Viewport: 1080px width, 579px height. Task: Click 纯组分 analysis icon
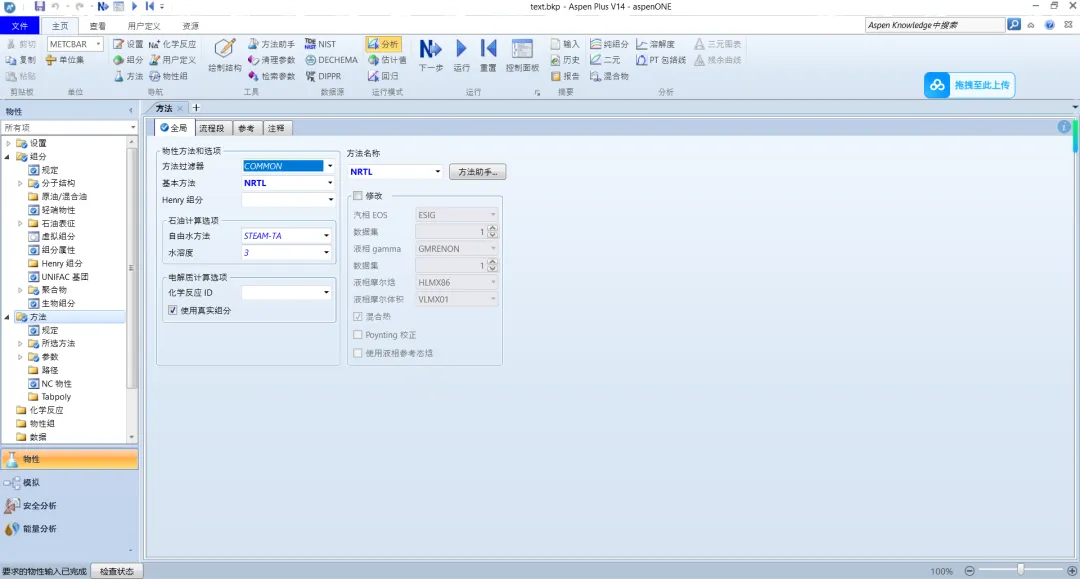tap(609, 44)
